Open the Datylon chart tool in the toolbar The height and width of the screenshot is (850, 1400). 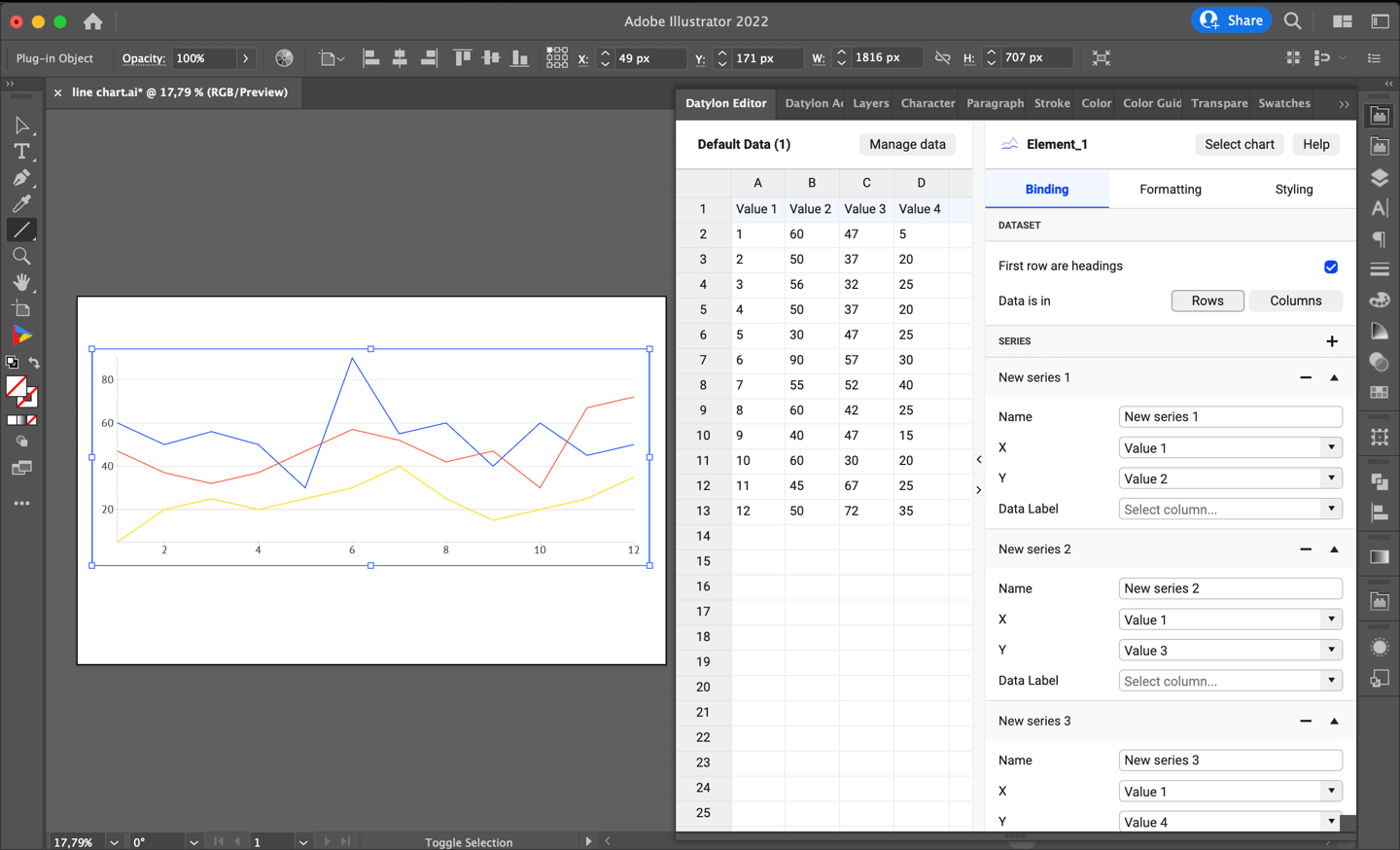click(x=21, y=336)
